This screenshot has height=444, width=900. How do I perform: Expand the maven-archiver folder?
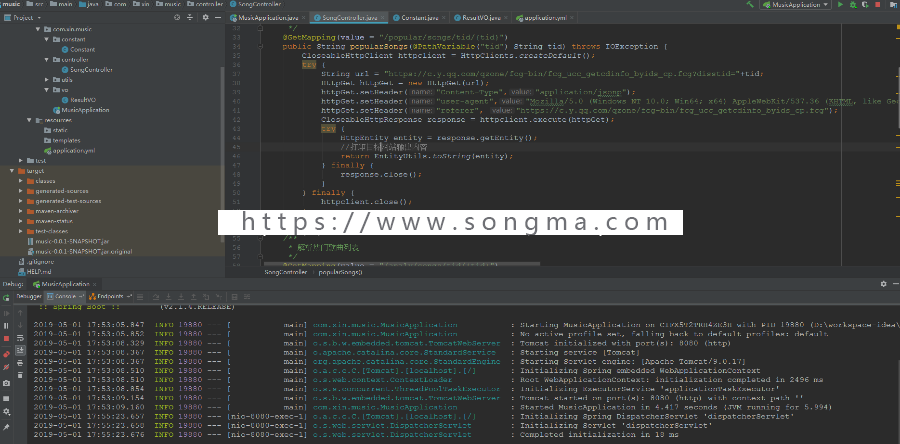21,211
